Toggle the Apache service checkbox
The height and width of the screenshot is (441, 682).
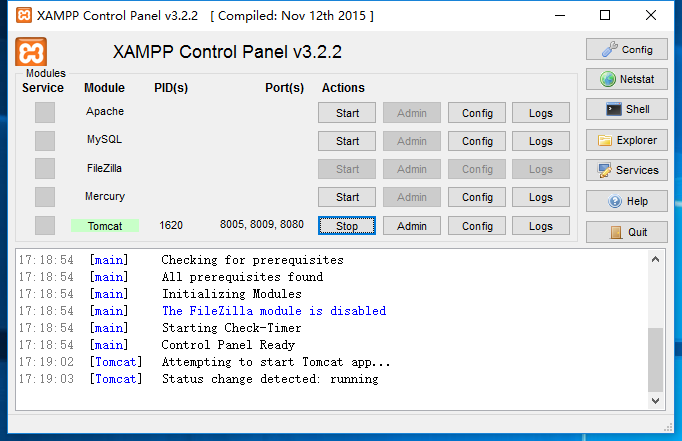click(x=45, y=112)
